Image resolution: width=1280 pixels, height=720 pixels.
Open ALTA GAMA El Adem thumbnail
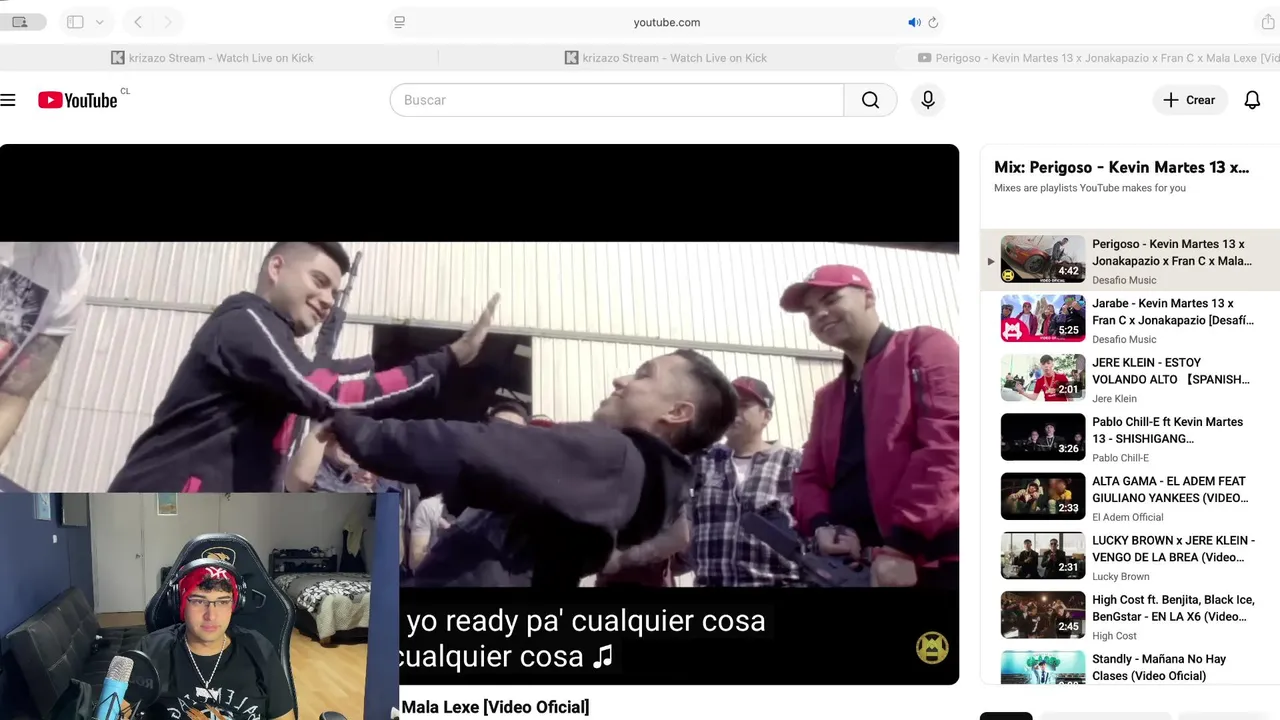point(1043,496)
